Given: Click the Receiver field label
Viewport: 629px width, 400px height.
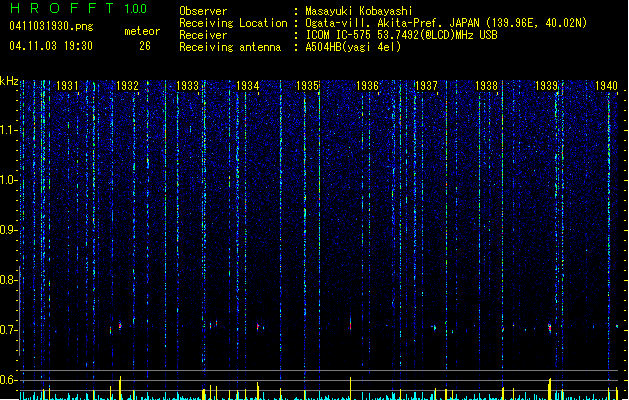Looking at the screenshot, I should click(203, 35).
